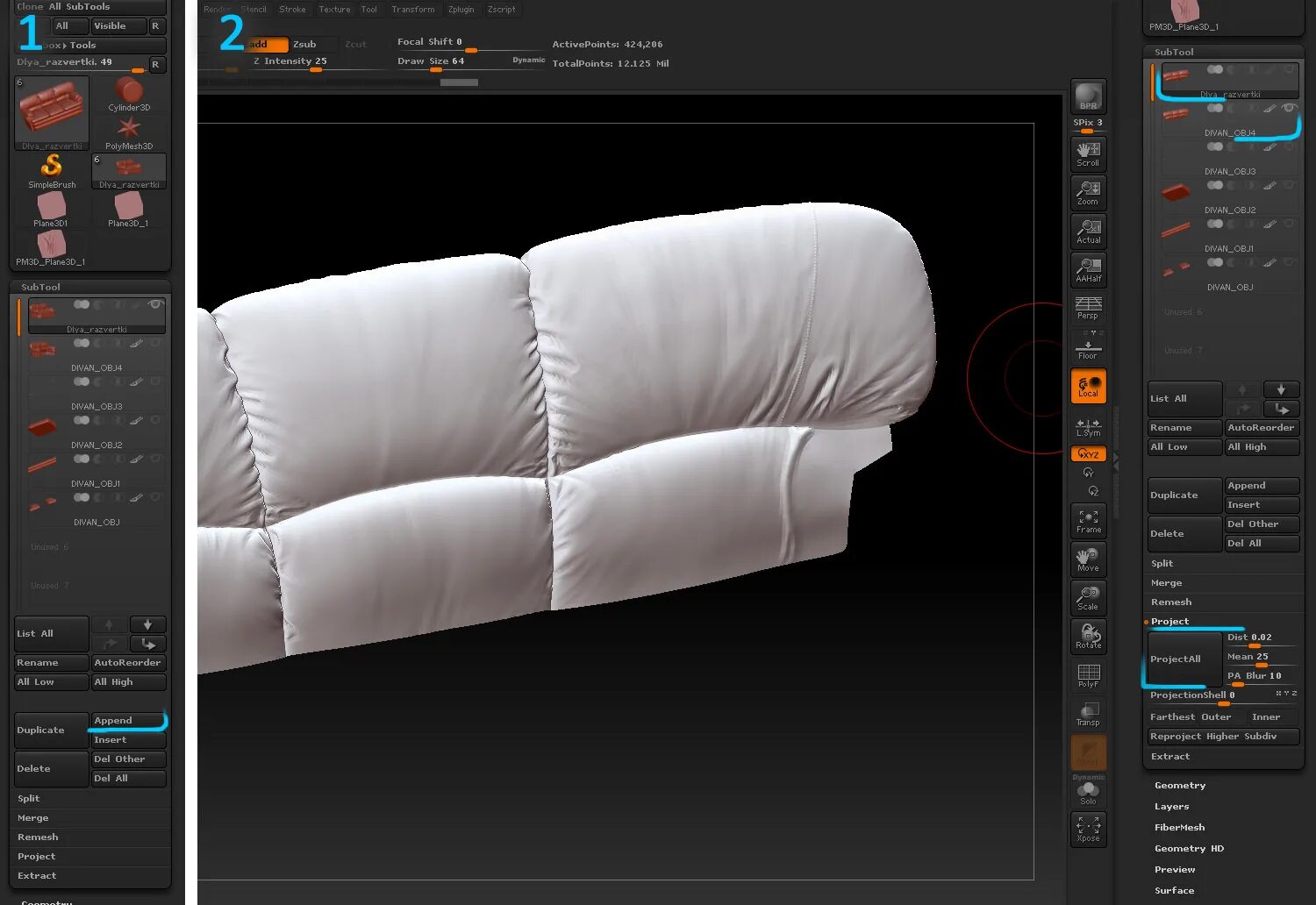The image size is (1316, 905).
Task: Click Append in the left SubTool panel
Action: pos(128,720)
